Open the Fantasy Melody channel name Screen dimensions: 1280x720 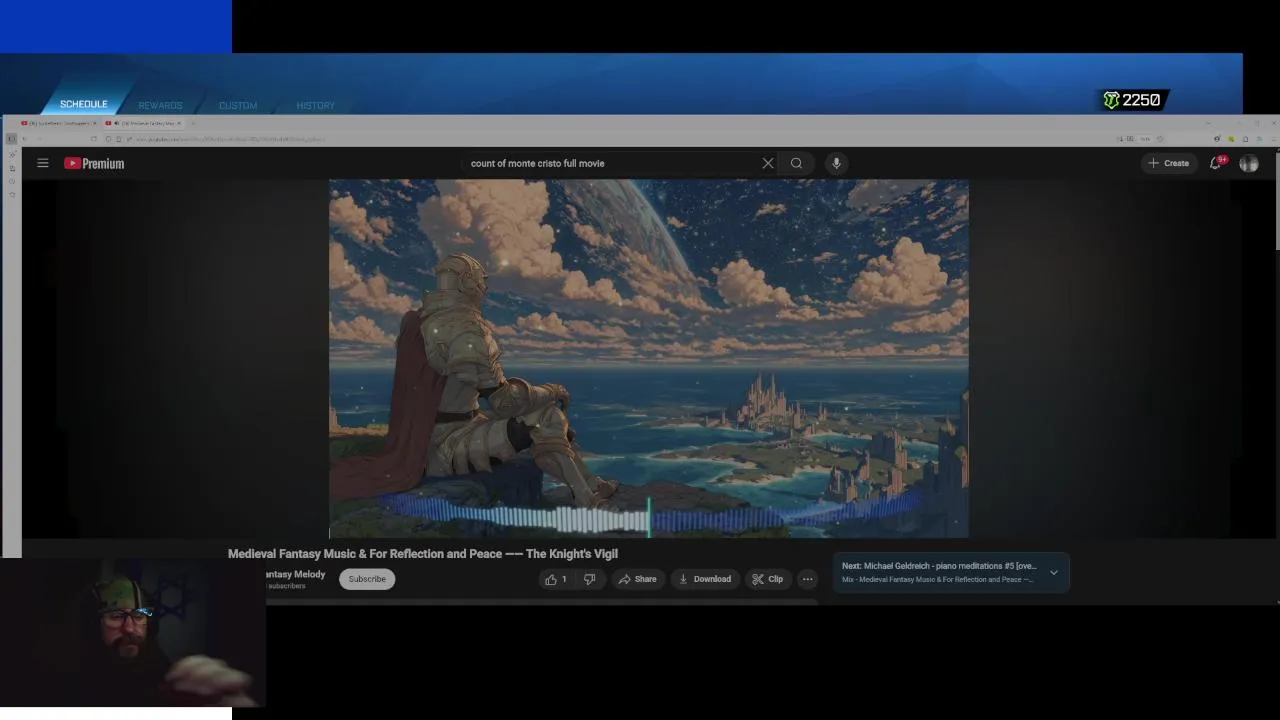(295, 574)
